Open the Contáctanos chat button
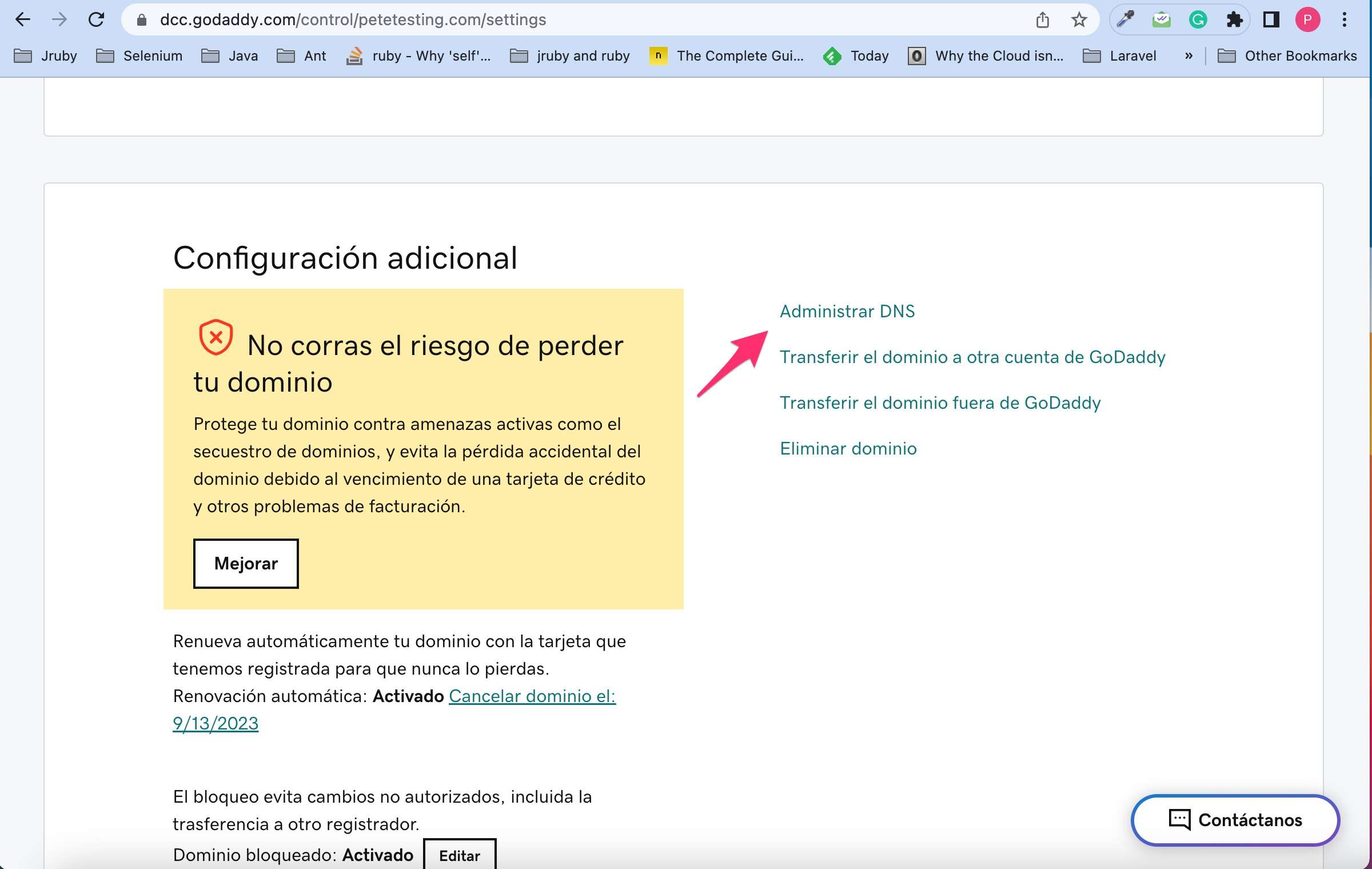The image size is (1372, 869). 1235,820
